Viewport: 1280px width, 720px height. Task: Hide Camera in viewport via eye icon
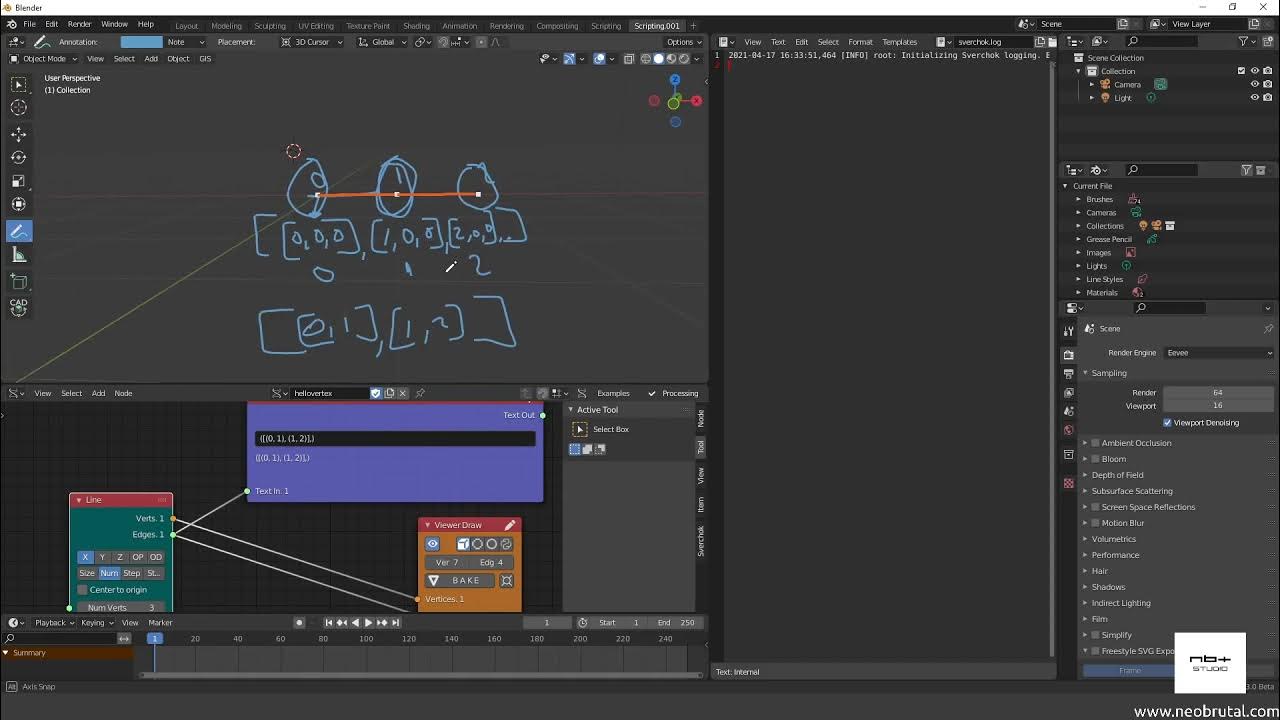coord(1255,84)
